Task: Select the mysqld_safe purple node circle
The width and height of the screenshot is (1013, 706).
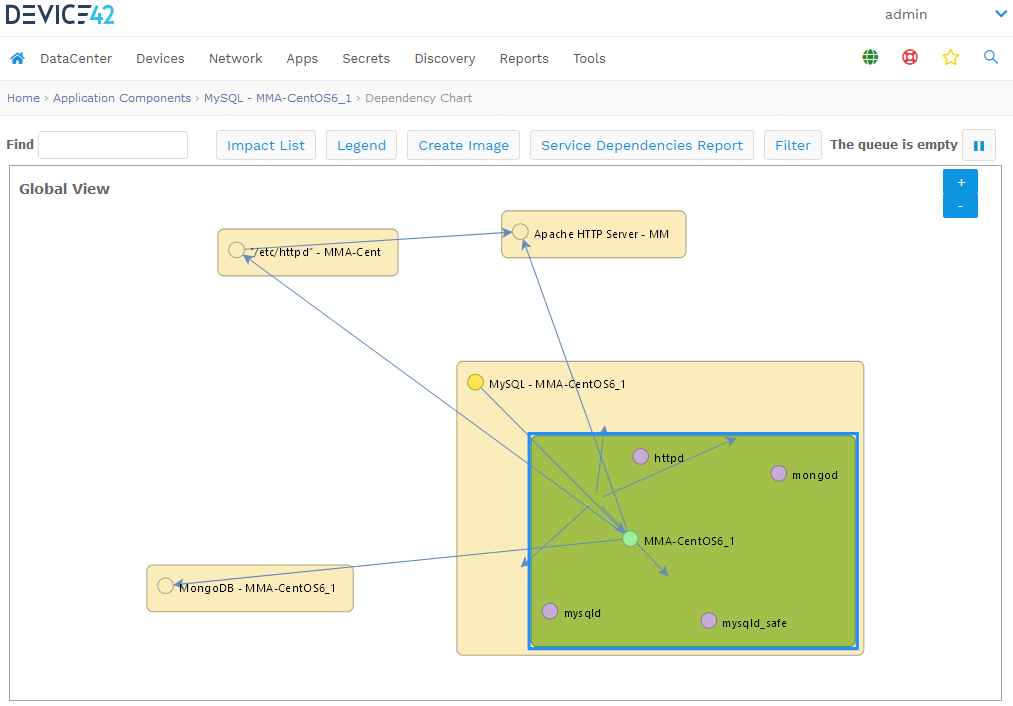Action: [x=709, y=621]
